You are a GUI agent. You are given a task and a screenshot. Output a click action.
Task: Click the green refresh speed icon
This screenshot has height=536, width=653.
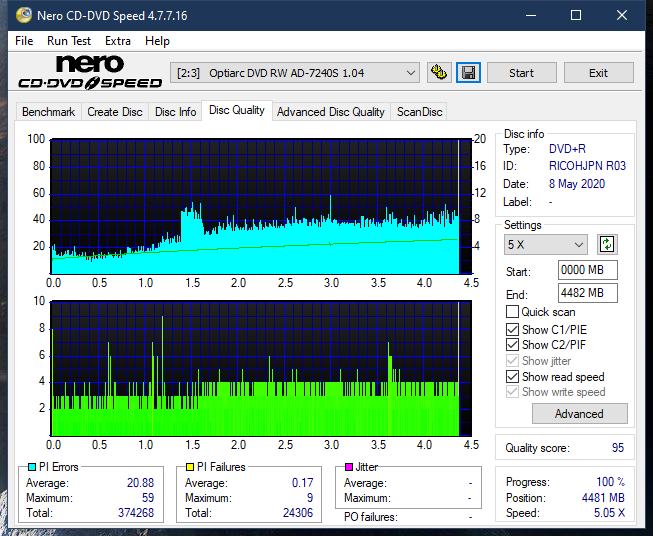click(607, 244)
